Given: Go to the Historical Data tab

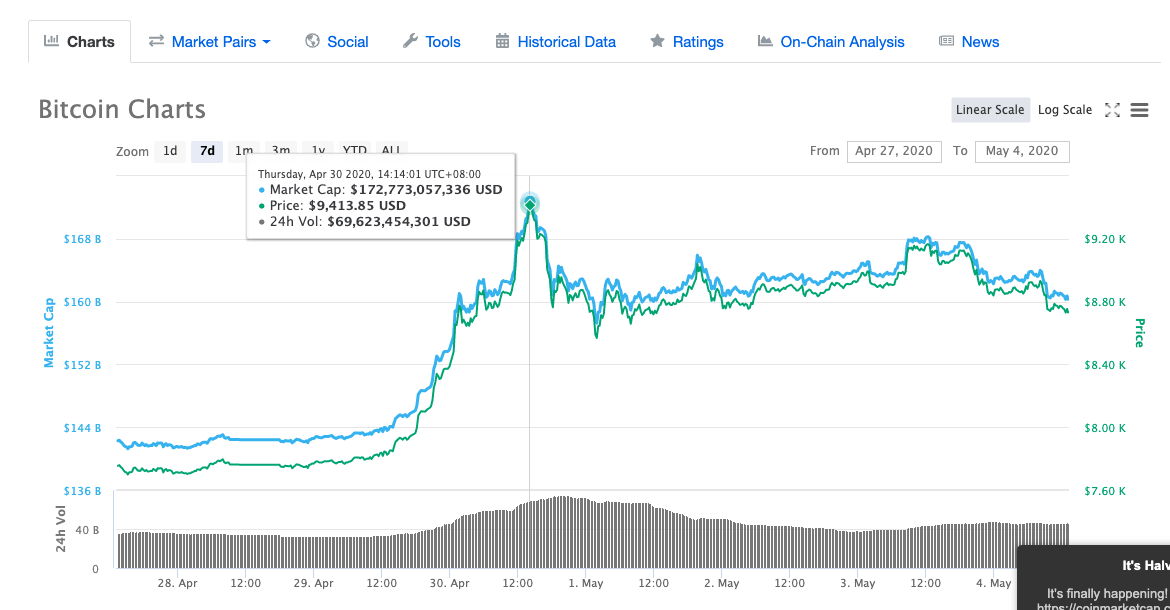Looking at the screenshot, I should [556, 42].
